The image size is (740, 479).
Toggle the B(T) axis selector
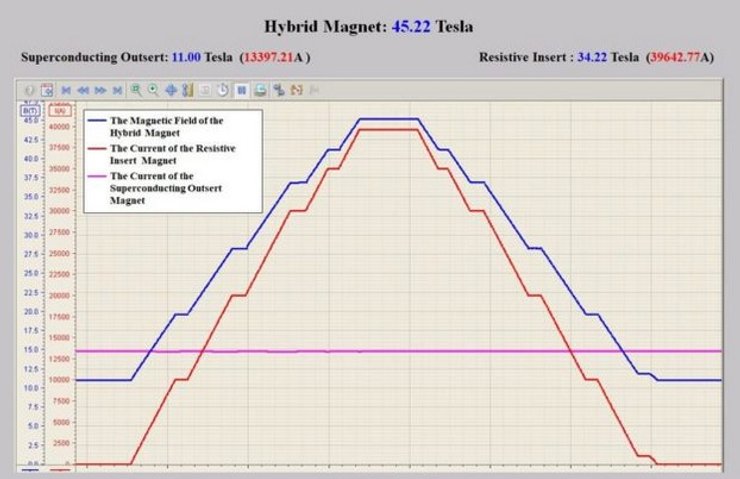pos(30,109)
